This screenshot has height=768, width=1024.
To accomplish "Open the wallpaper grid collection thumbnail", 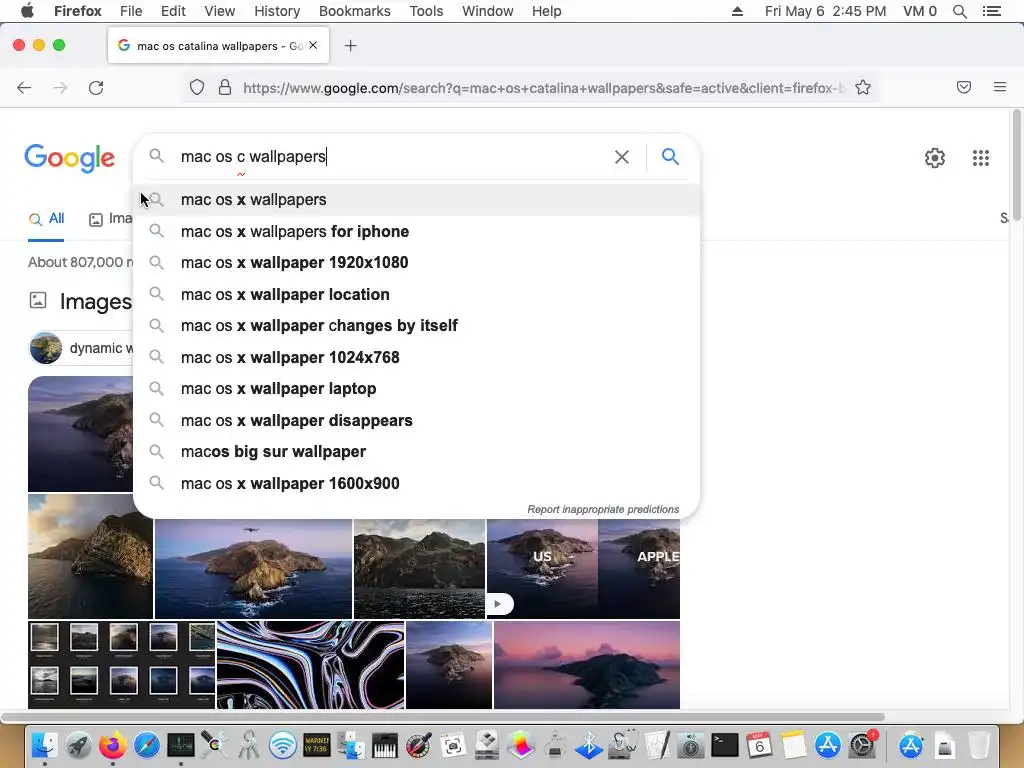I will click(x=121, y=665).
